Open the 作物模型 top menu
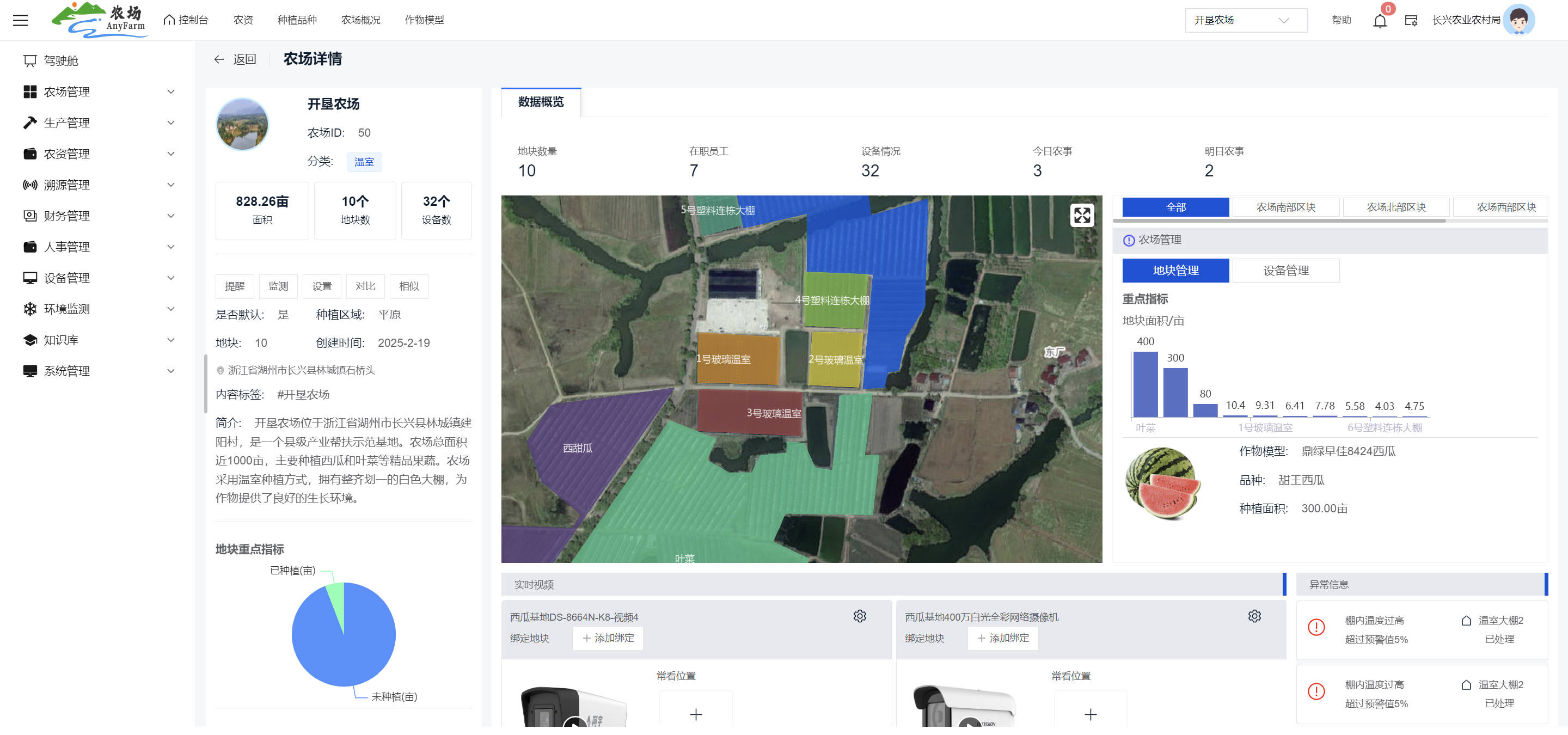The image size is (1568, 735). coord(424,20)
